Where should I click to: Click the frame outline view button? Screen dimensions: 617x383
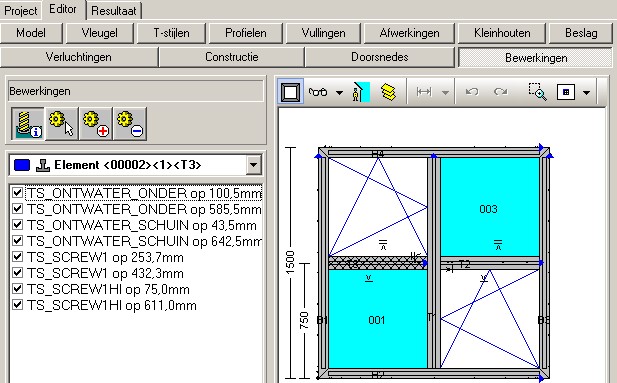click(x=290, y=92)
